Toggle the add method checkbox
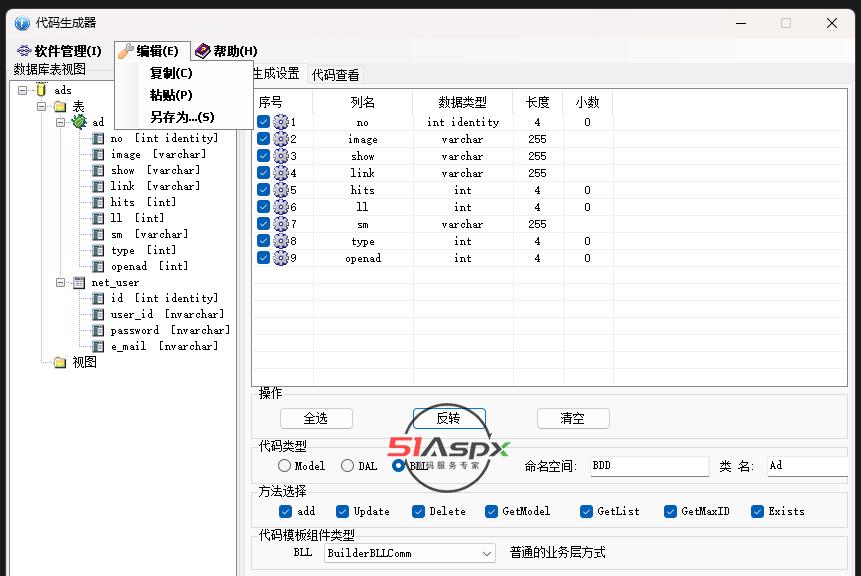861x576 pixels. point(286,511)
